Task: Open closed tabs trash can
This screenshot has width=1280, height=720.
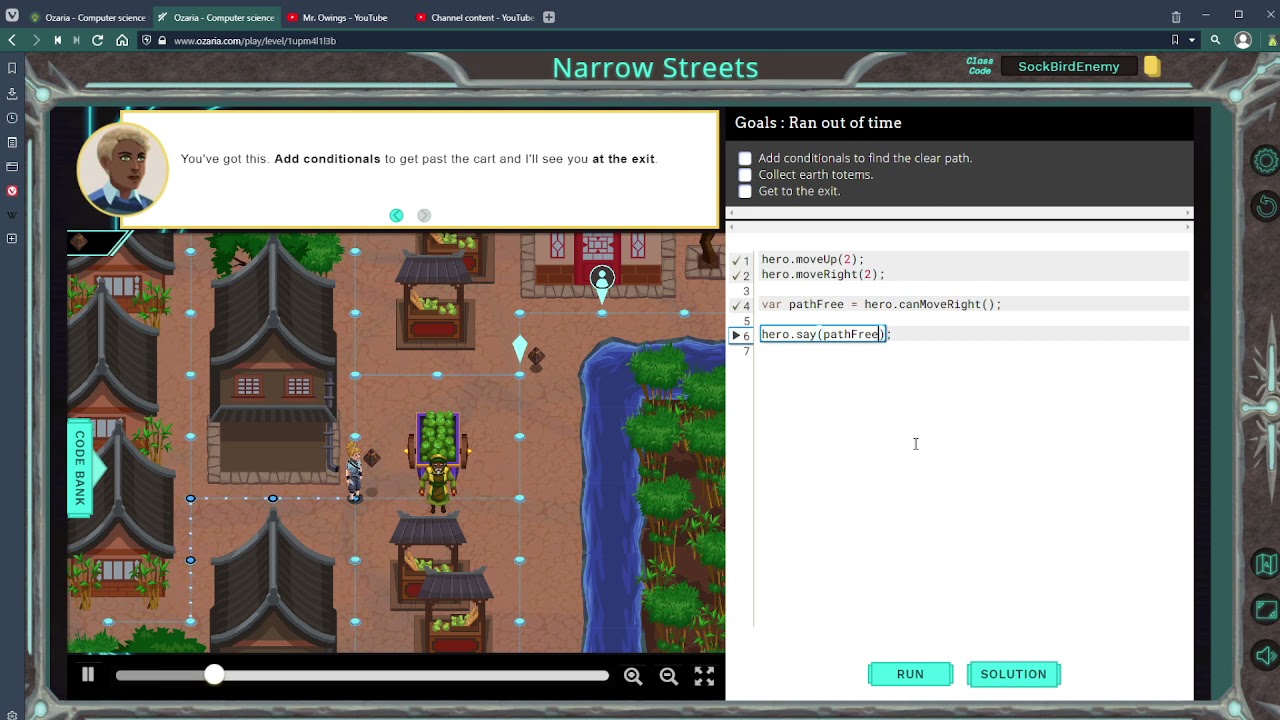Action: pos(1176,17)
